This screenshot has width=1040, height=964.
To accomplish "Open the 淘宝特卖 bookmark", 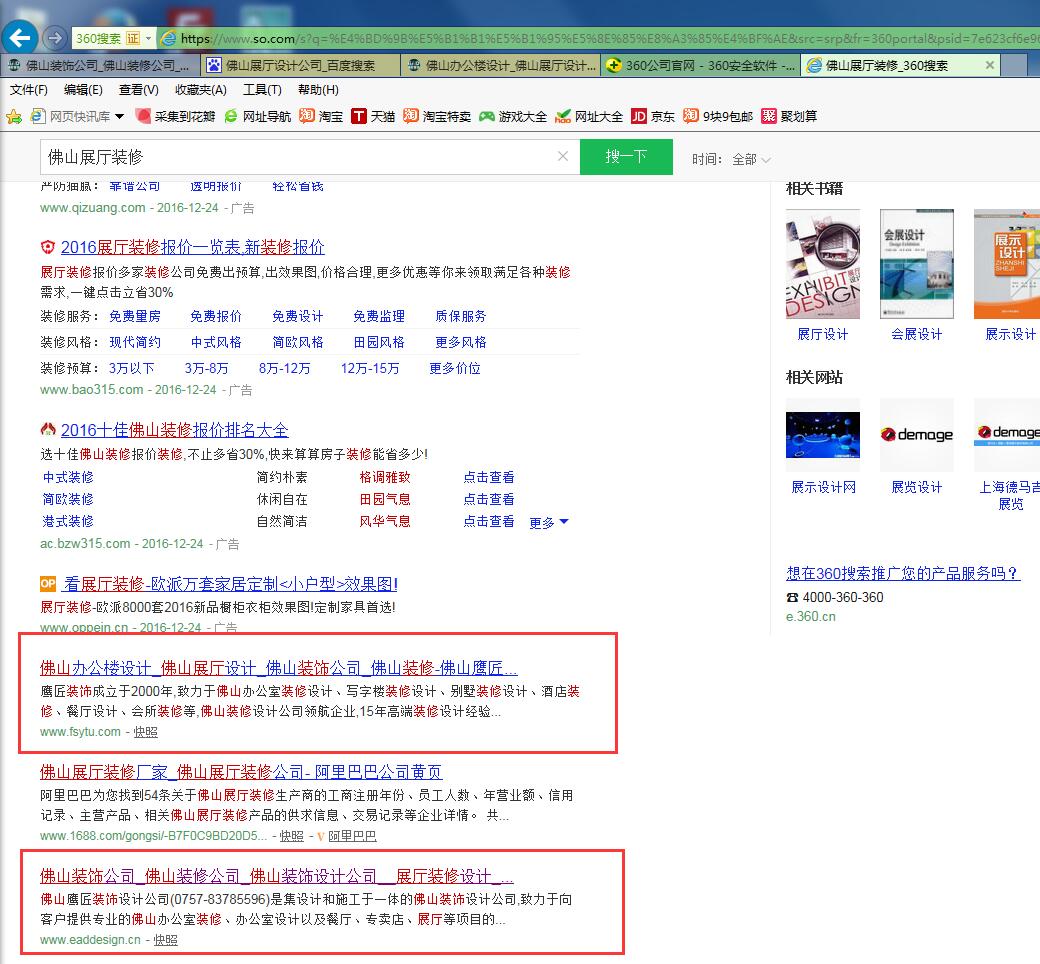I will [437, 116].
